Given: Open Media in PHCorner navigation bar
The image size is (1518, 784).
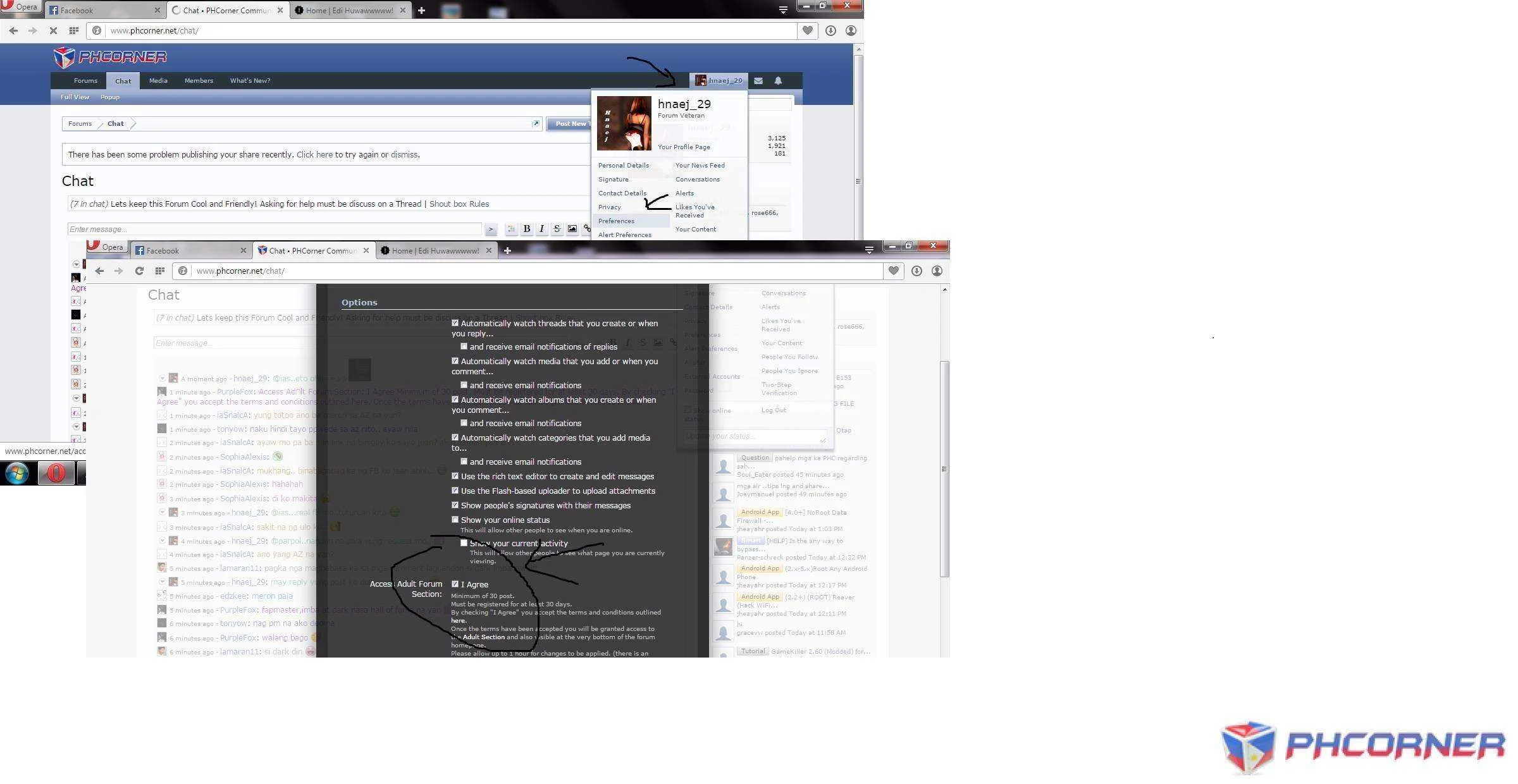Looking at the screenshot, I should coord(158,80).
